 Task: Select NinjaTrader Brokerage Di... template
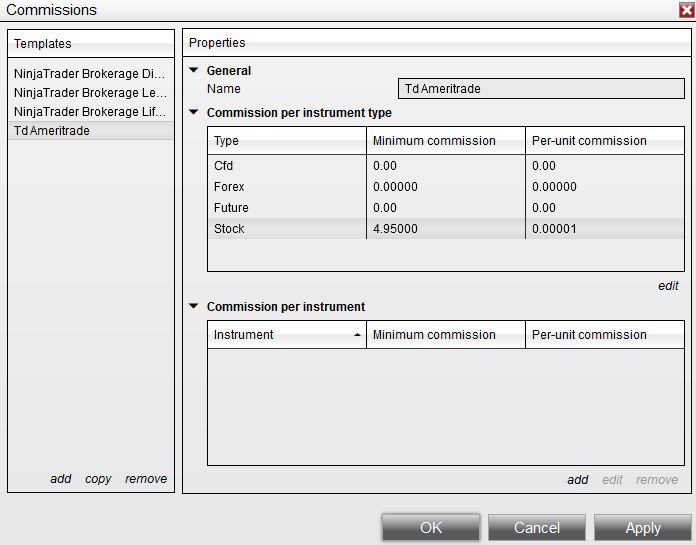tap(91, 74)
